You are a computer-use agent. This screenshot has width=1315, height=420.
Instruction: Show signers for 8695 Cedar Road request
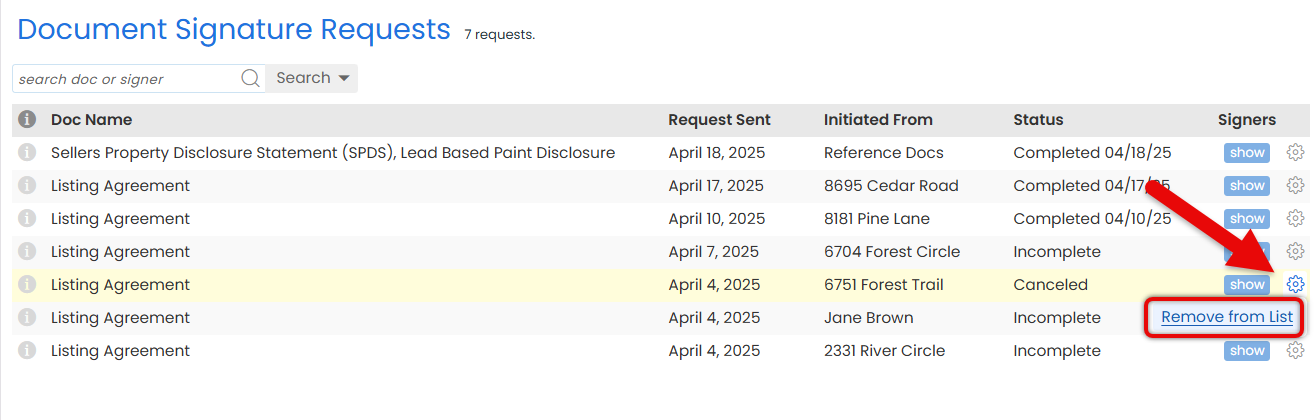(x=1247, y=186)
